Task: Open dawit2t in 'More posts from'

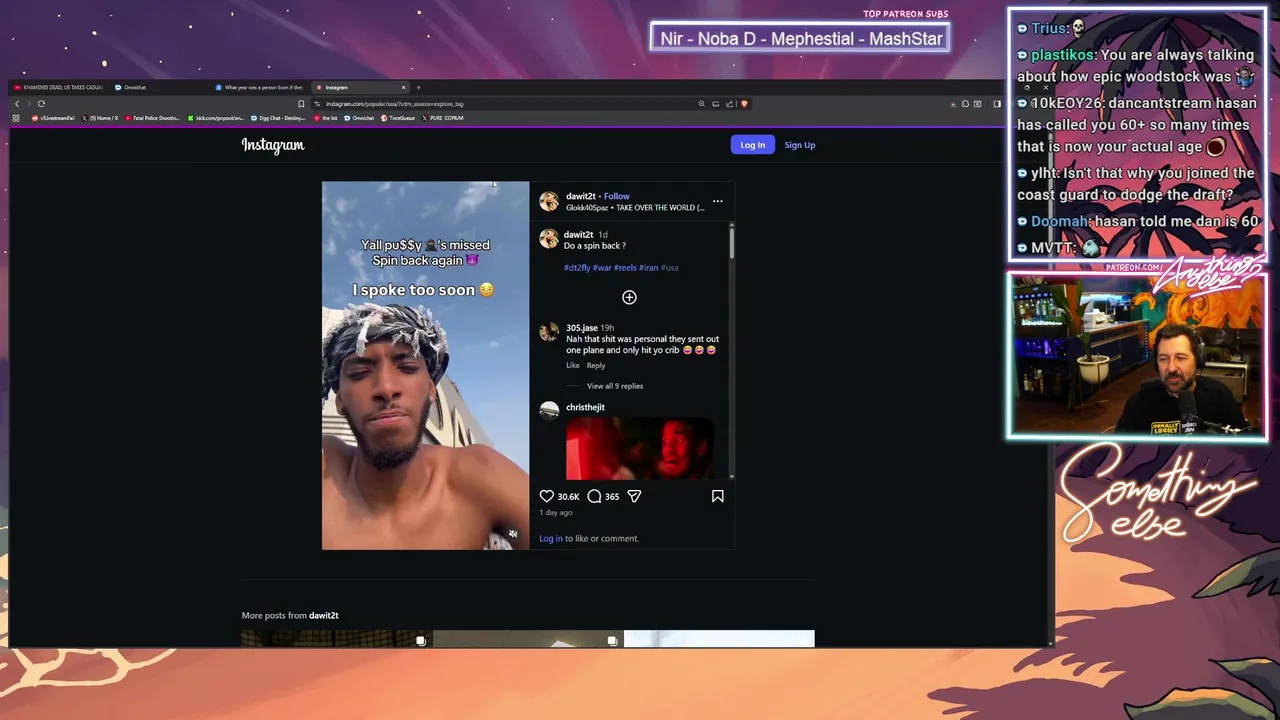Action: pos(324,615)
